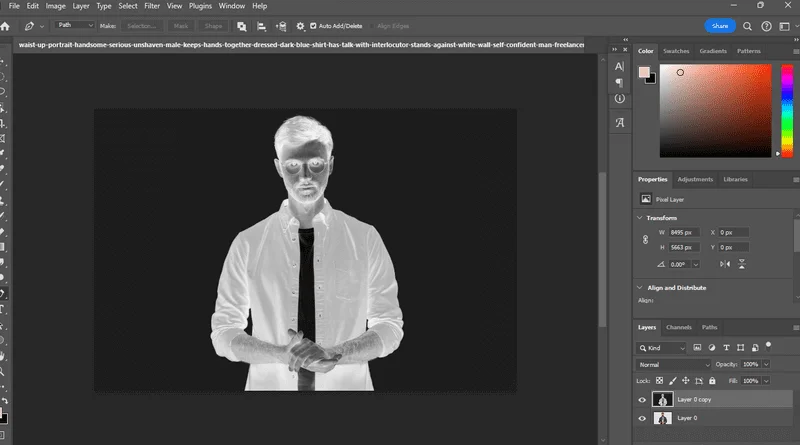Collapse the Transform section

640,217
